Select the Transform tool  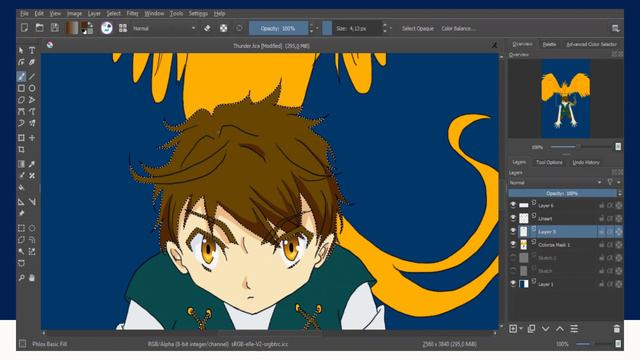21,138
